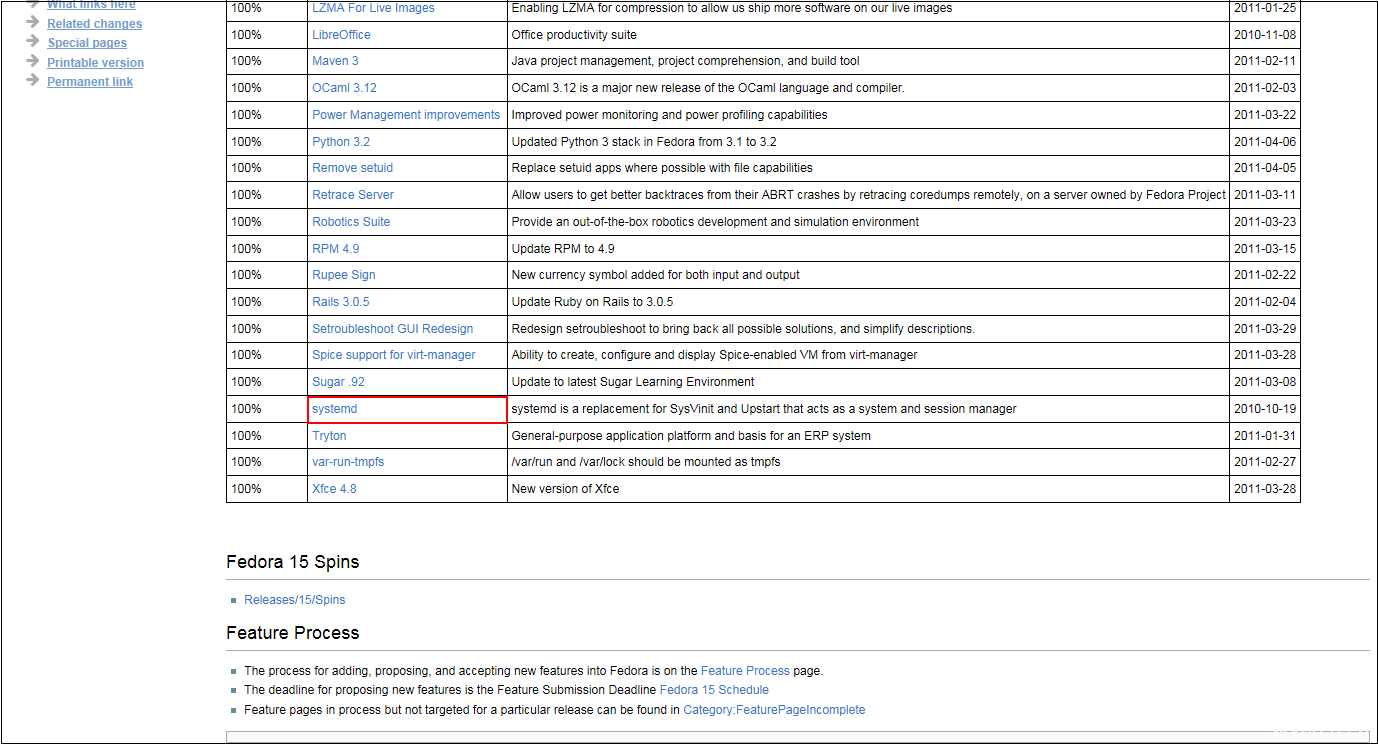Open Power Management improvements feature

[406, 115]
